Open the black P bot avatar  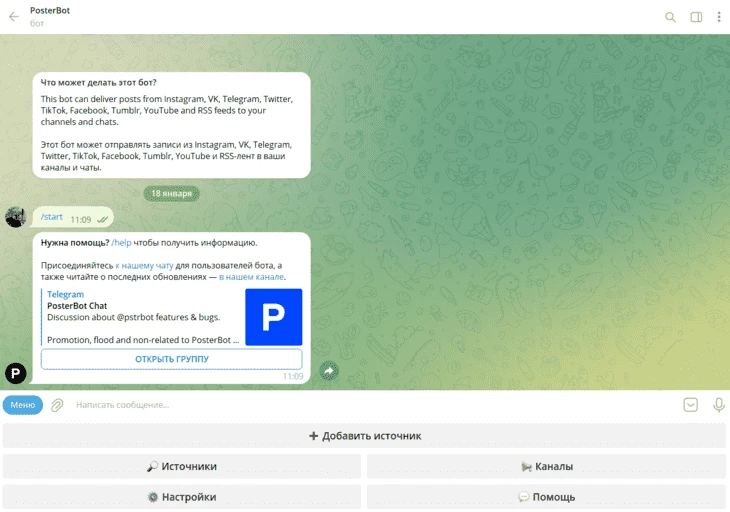15,373
